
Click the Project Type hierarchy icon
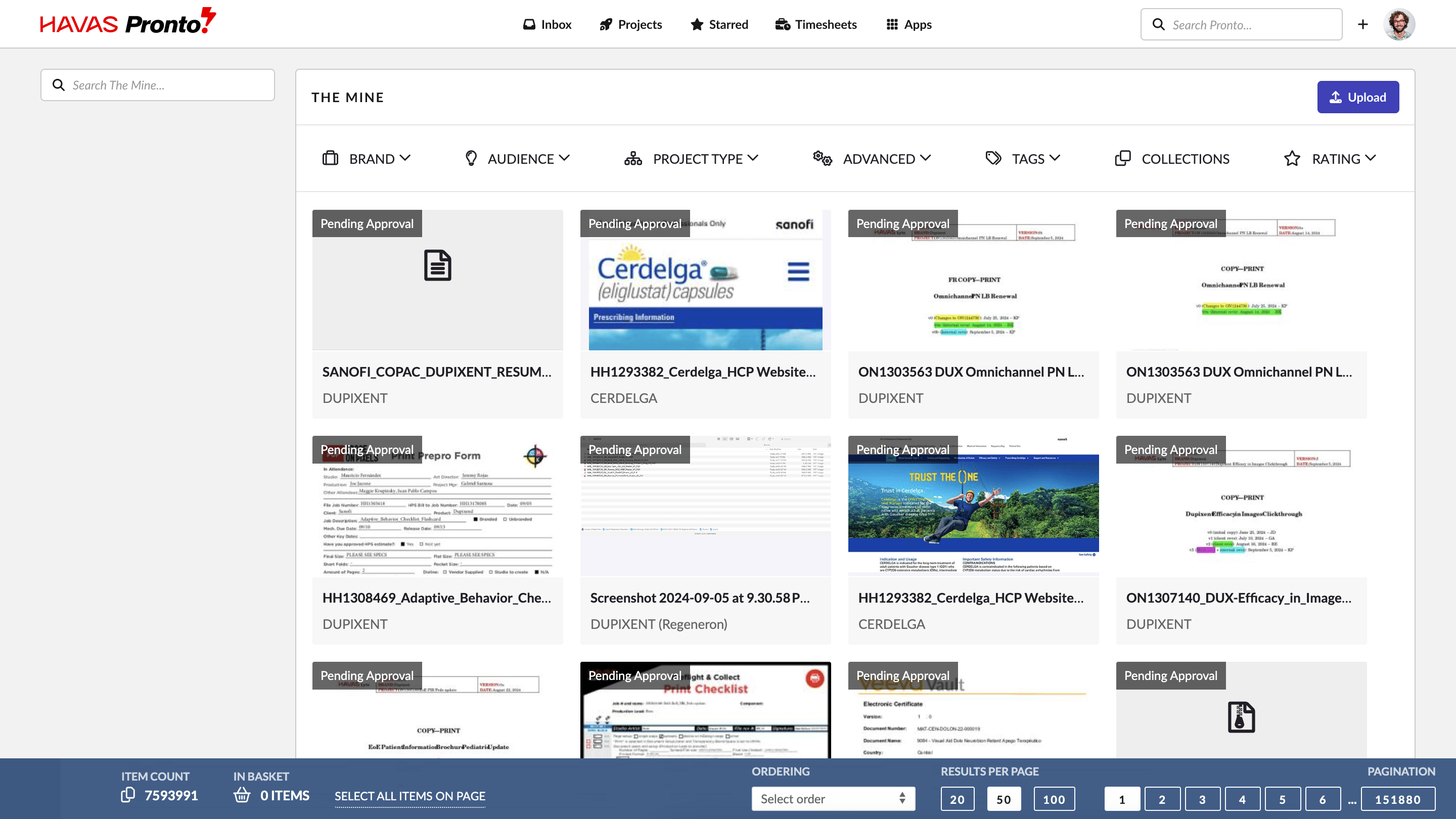pyautogui.click(x=633, y=158)
